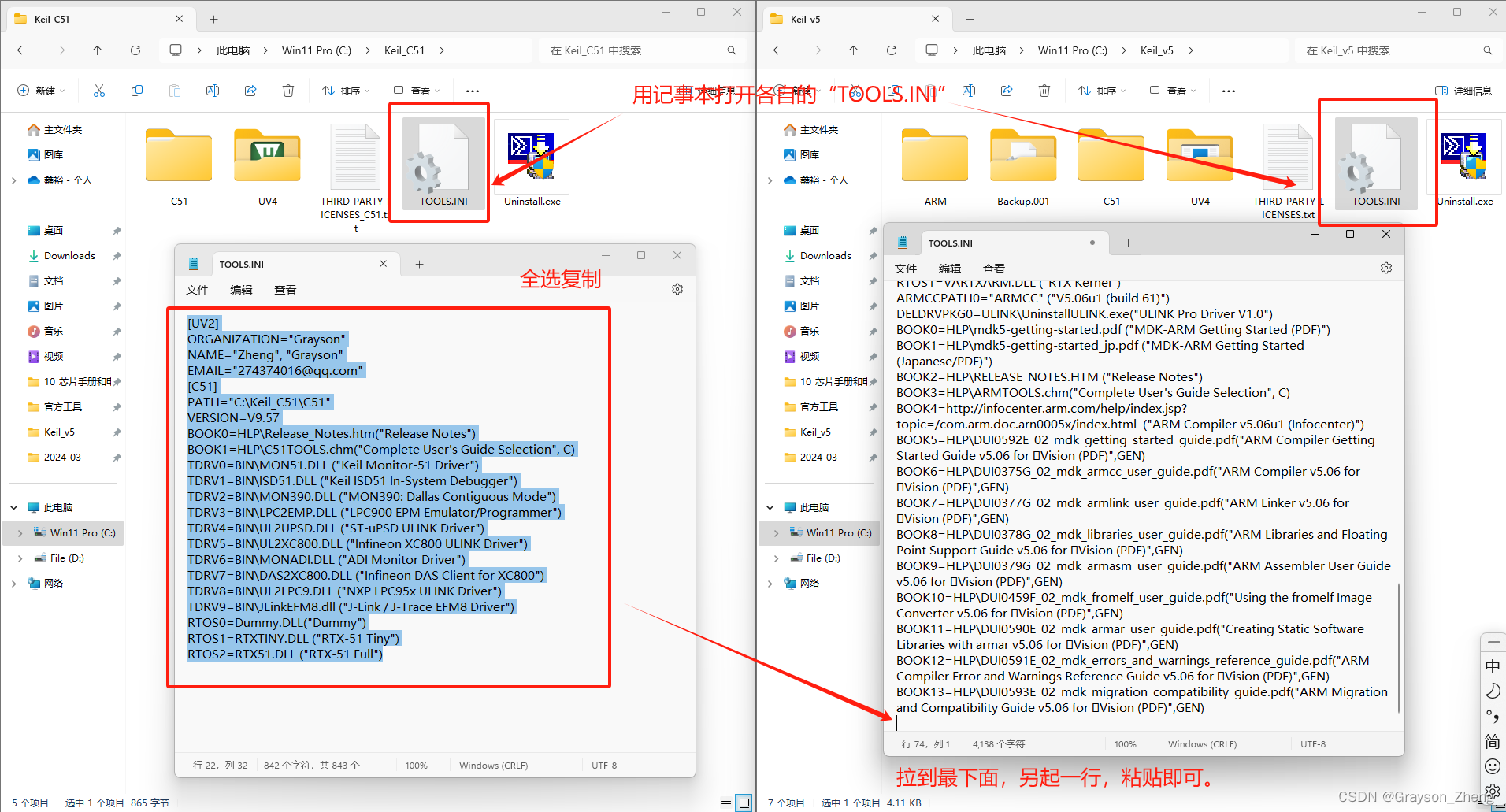Open more options ellipsis in Keil_C51 toolbar

click(x=473, y=91)
